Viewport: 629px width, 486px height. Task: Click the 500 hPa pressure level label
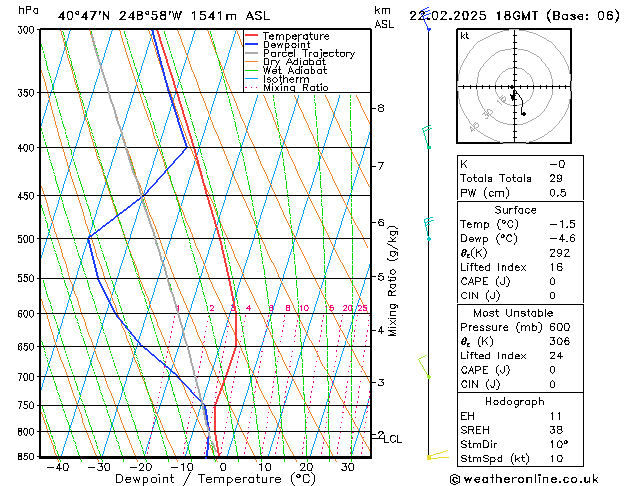[28, 239]
